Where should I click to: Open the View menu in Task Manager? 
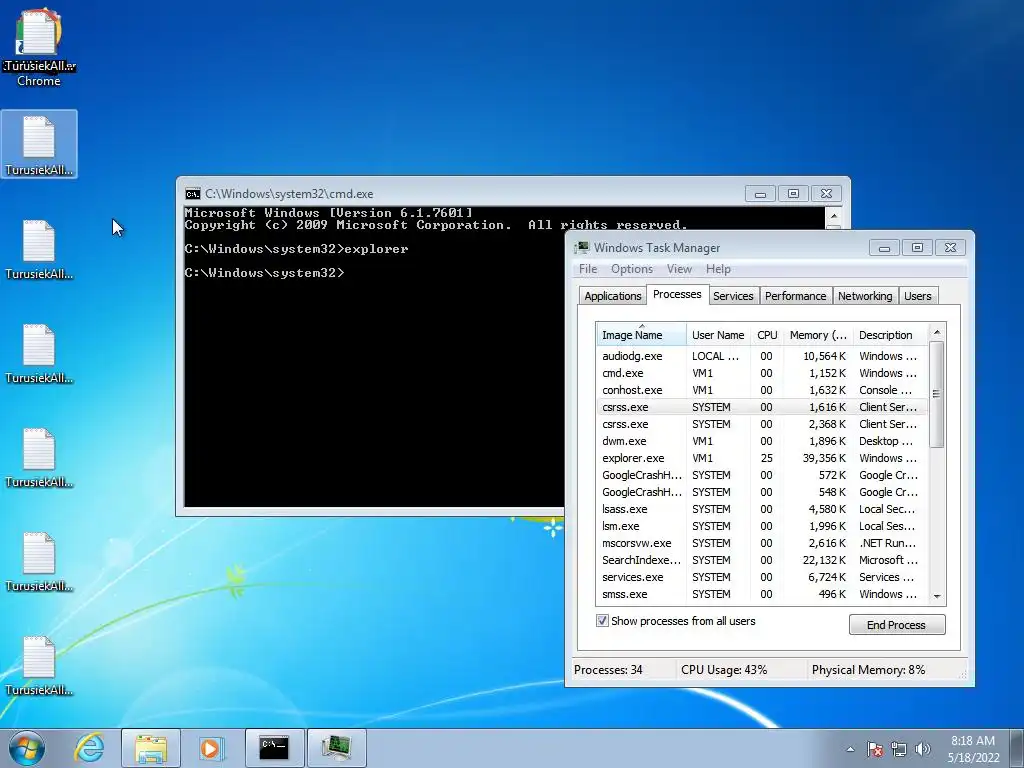679,269
